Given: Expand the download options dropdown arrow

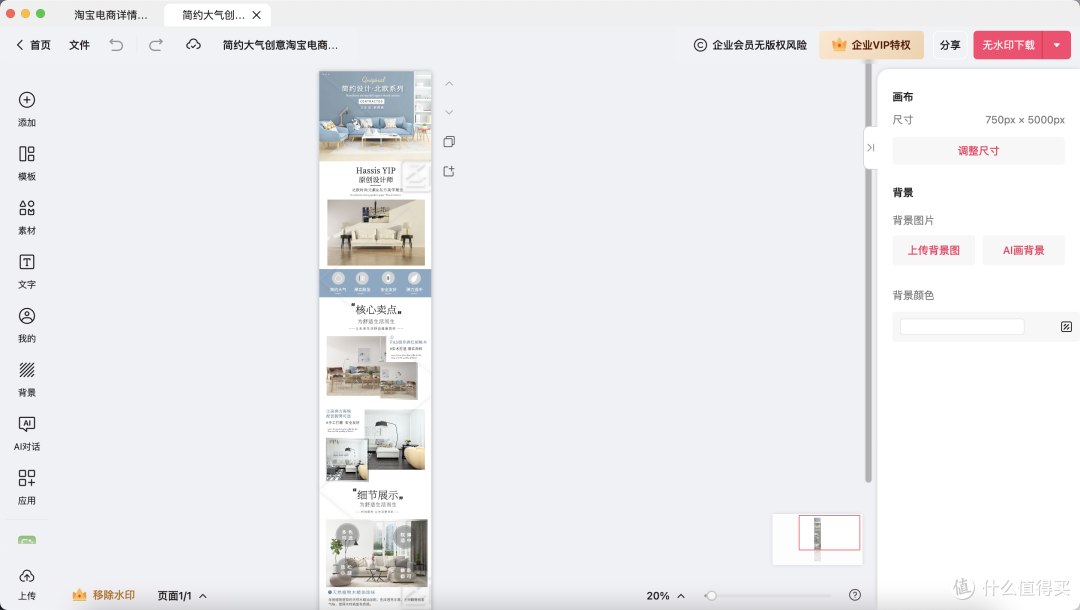Looking at the screenshot, I should (x=1057, y=45).
